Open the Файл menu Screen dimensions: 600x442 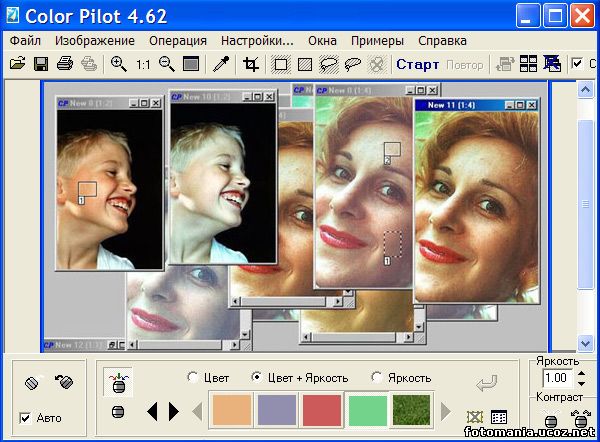coord(25,41)
